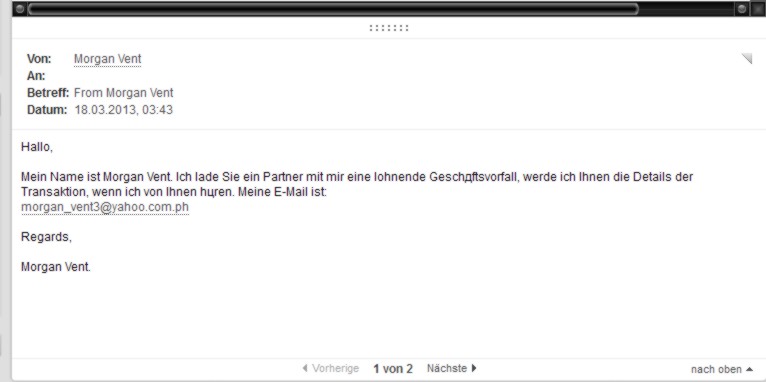Jump to the top with nach oben

[x=716, y=370]
